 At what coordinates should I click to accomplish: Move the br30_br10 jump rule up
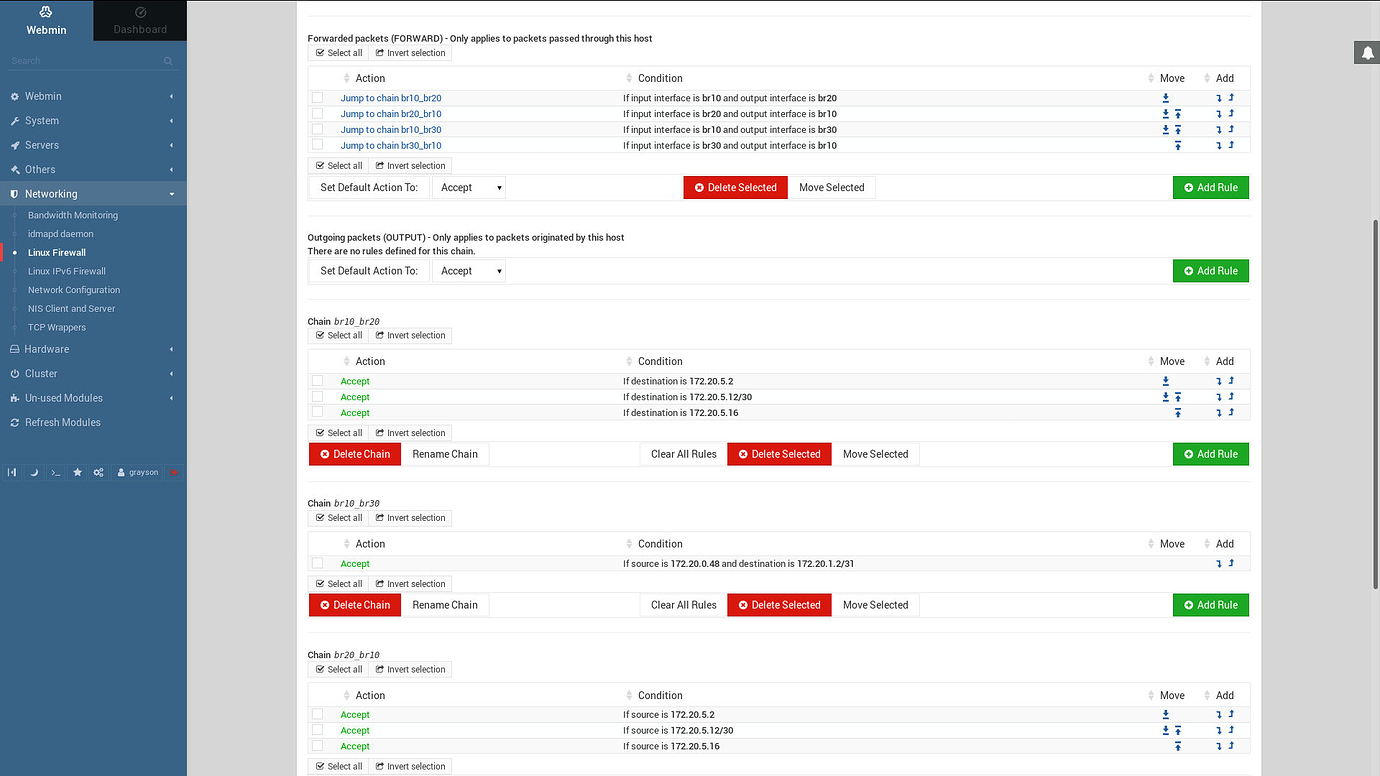click(x=1178, y=145)
